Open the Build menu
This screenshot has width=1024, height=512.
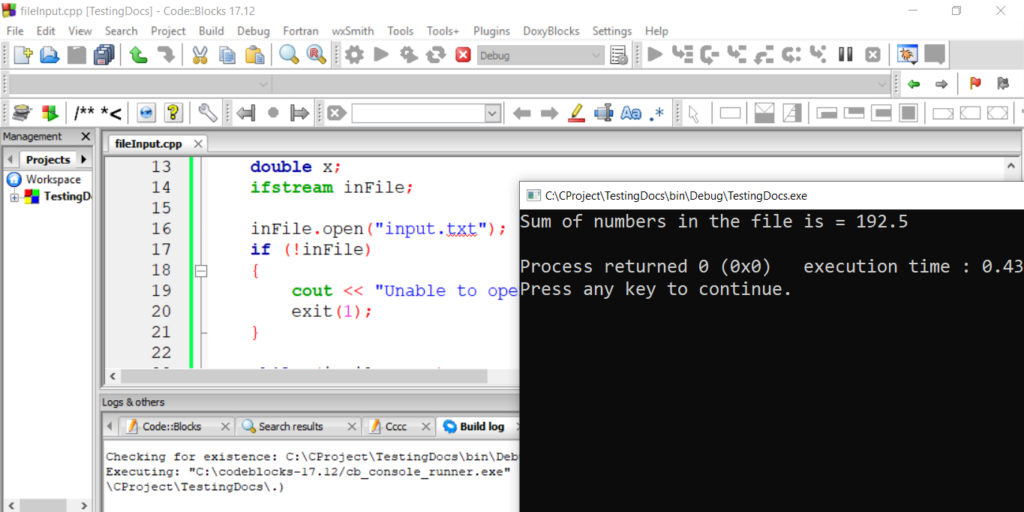(211, 31)
